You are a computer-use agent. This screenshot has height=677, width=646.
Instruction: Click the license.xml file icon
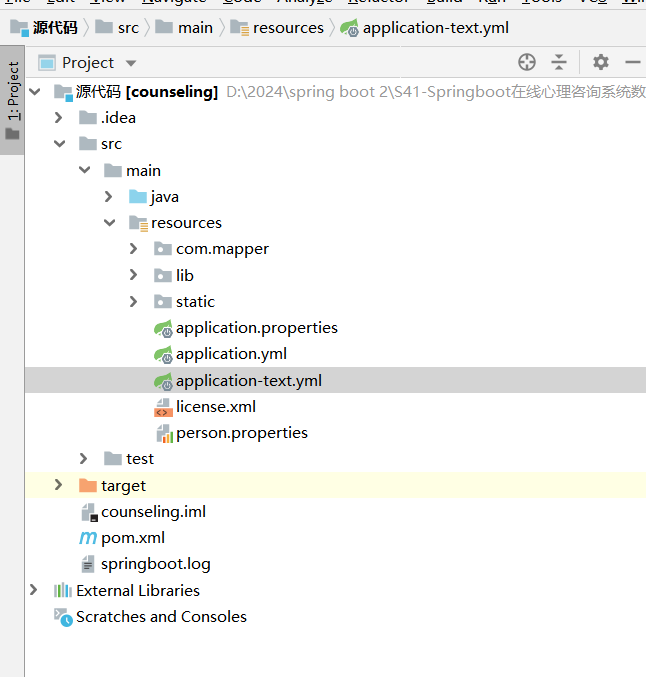click(163, 407)
